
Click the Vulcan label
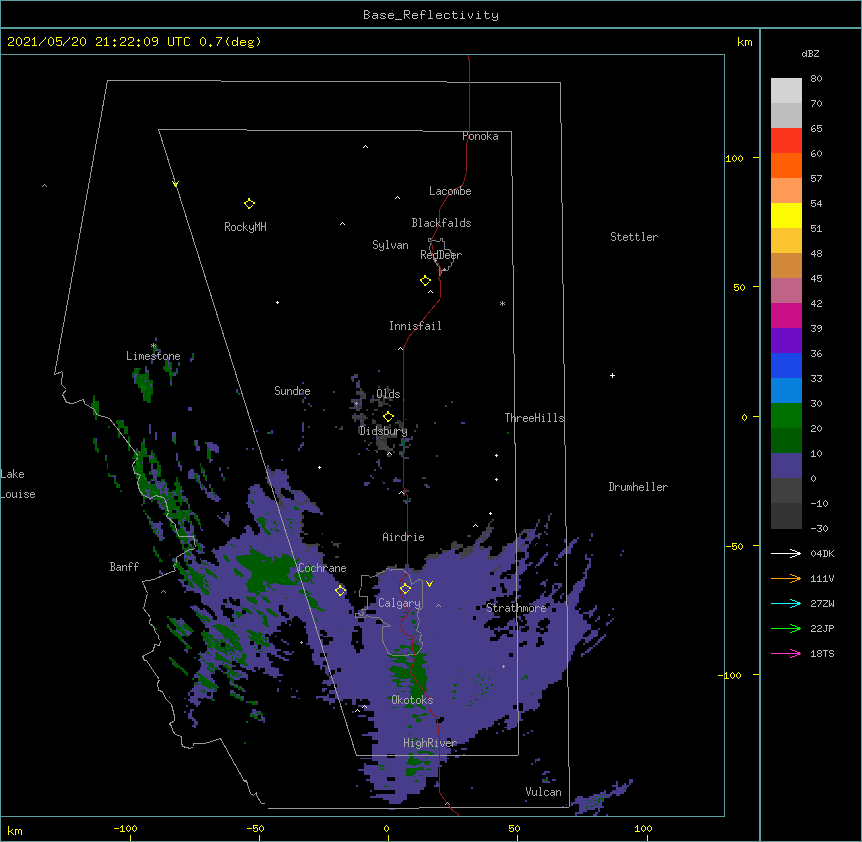[x=543, y=792]
